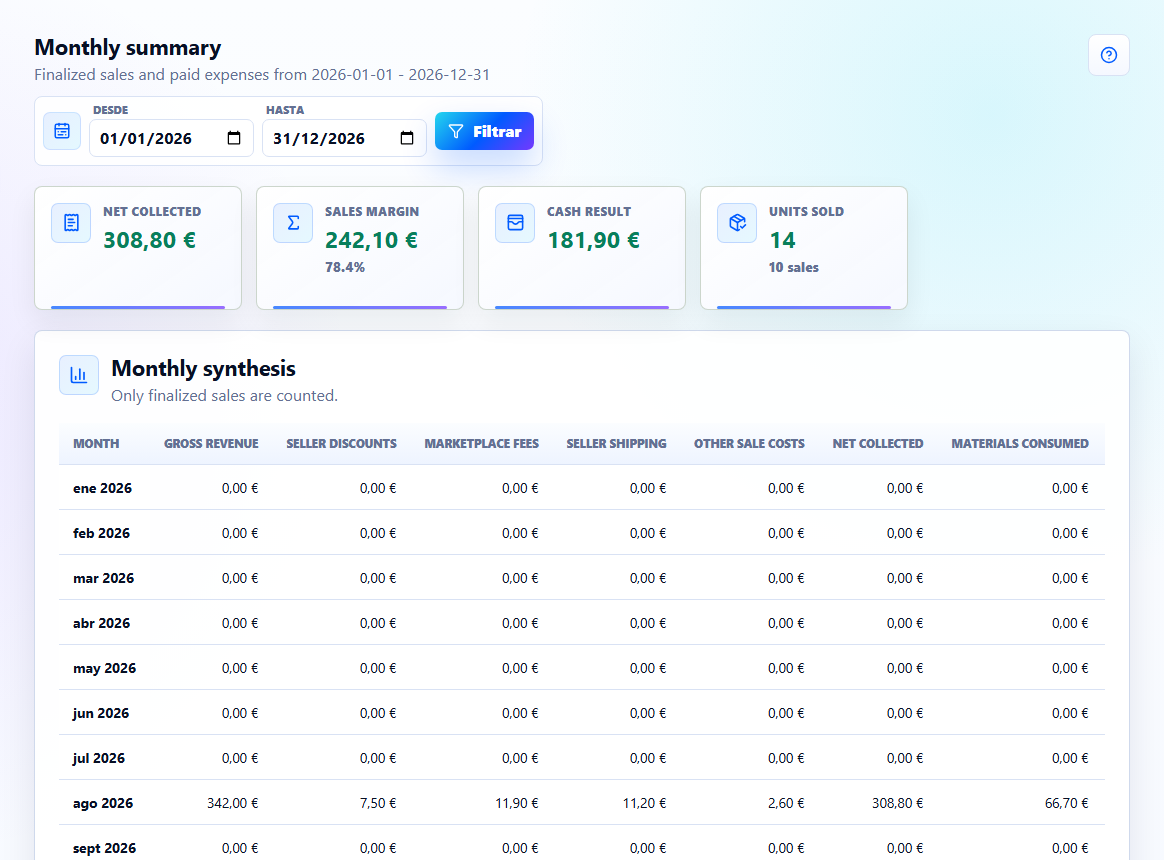This screenshot has width=1164, height=860.
Task: Click the 2,60 € other sale costs value
Action: pos(785,804)
